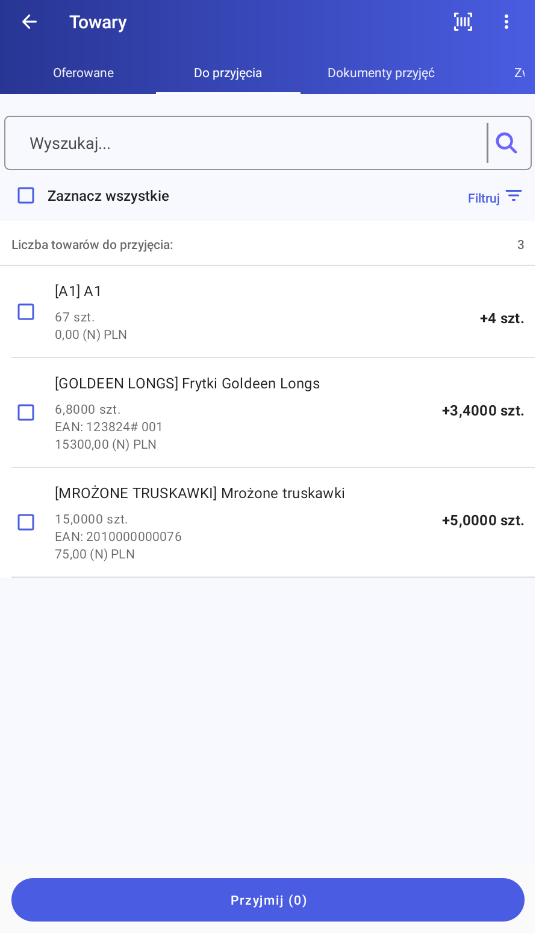Select the Do przyjęcia tab
Image resolution: width=535 pixels, height=933 pixels.
coord(228,73)
